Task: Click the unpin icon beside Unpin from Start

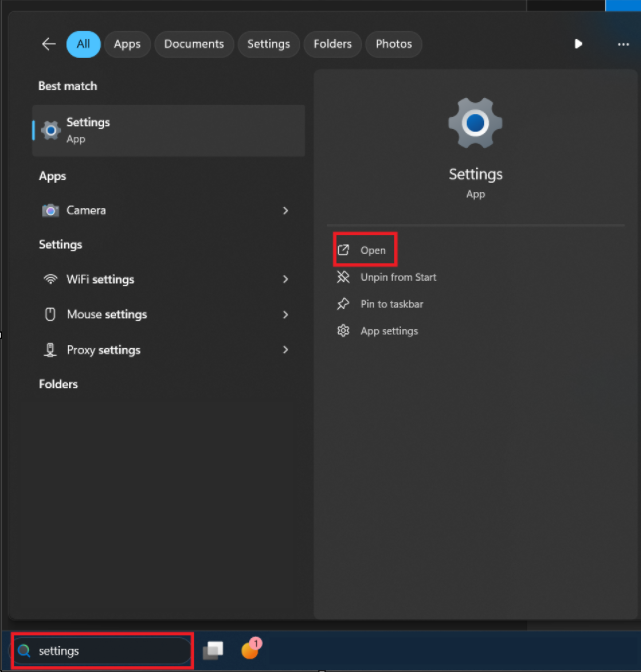Action: point(343,277)
